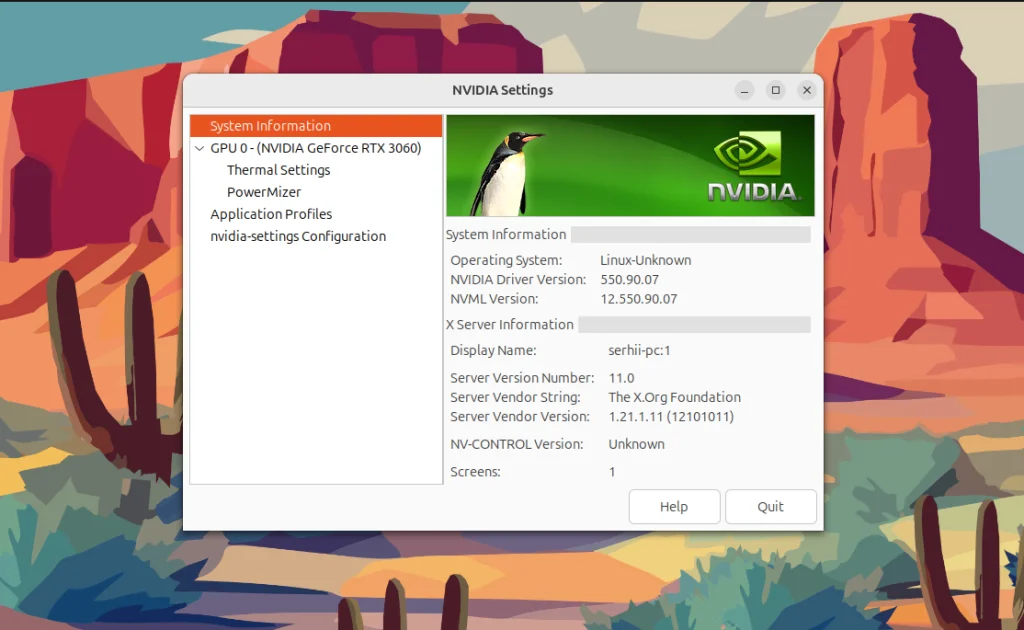The image size is (1024, 630).
Task: Click the Linux-Unknown operating system value
Action: tap(645, 260)
